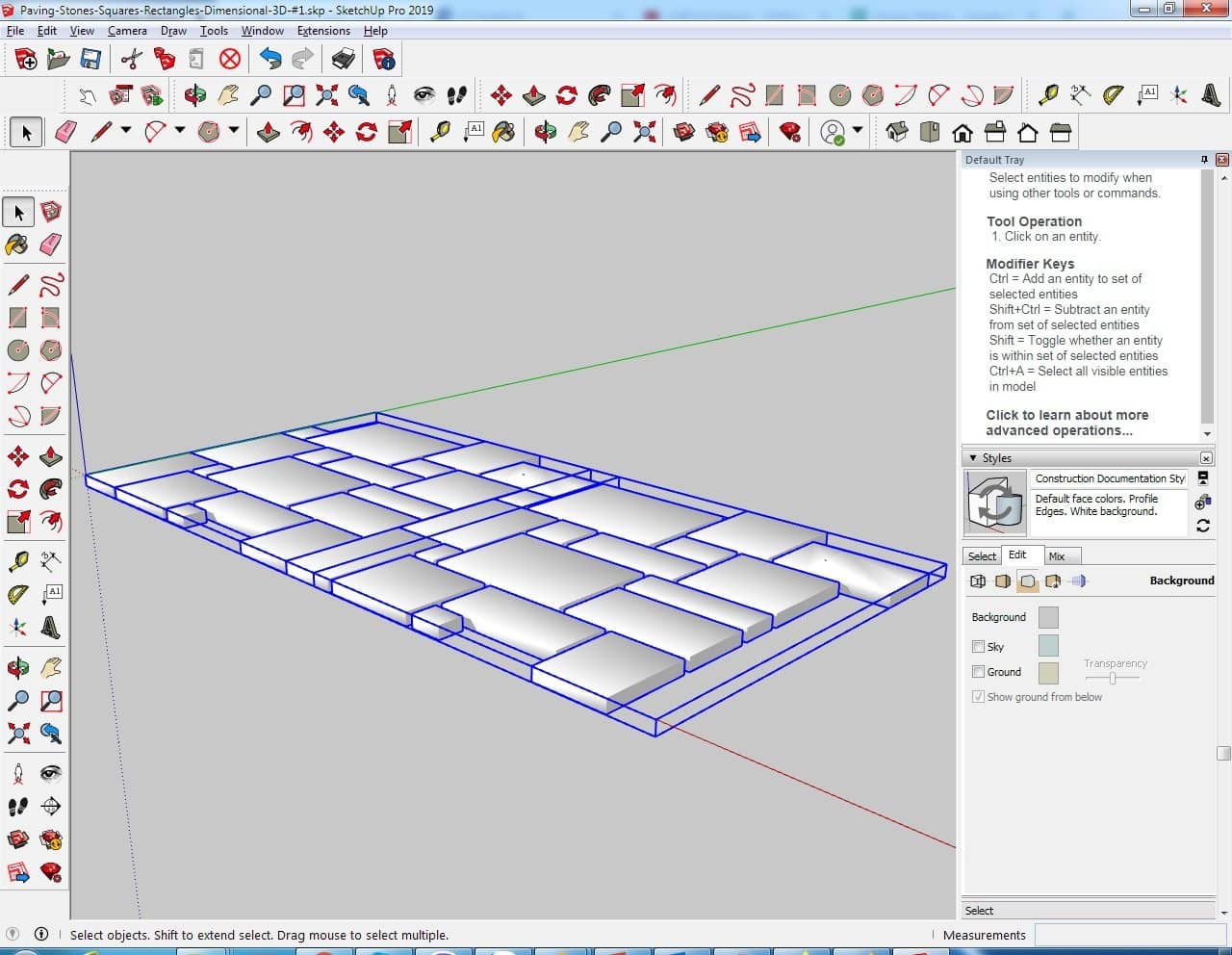1232x955 pixels.
Task: Select the Tape Measure tool
Action: [x=18, y=562]
